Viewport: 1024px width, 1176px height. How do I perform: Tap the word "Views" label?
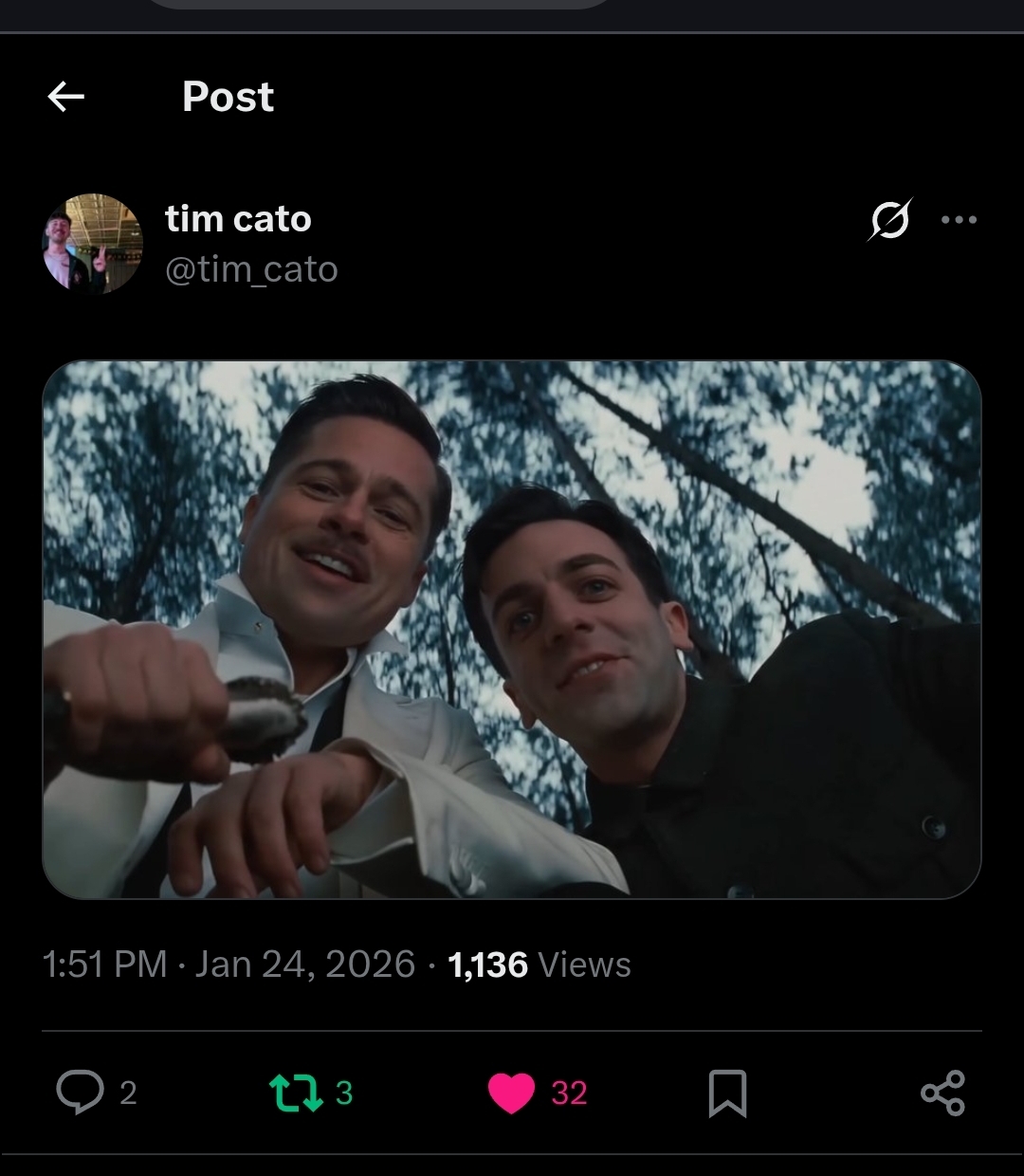584,965
